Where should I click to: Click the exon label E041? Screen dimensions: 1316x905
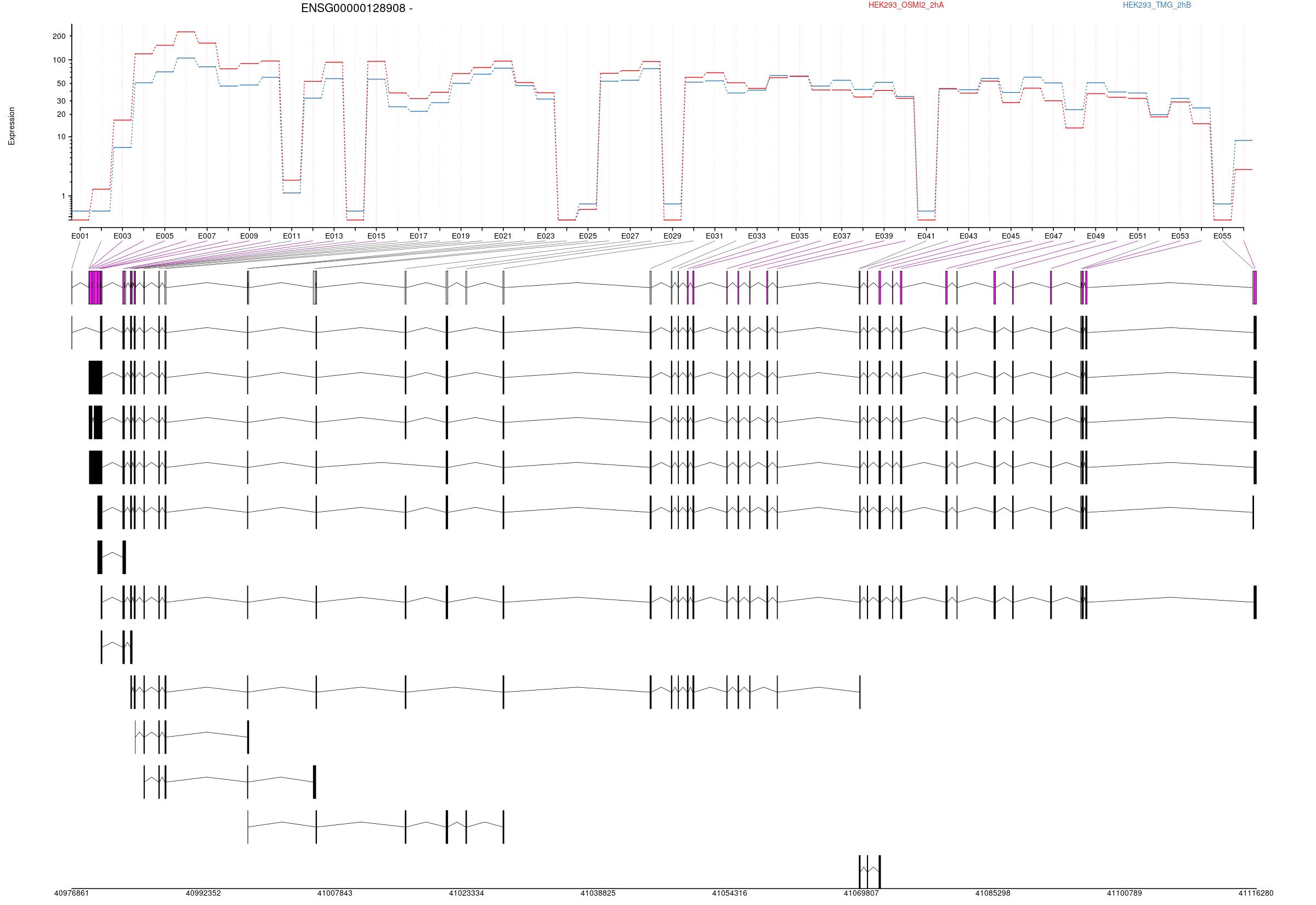point(926,236)
